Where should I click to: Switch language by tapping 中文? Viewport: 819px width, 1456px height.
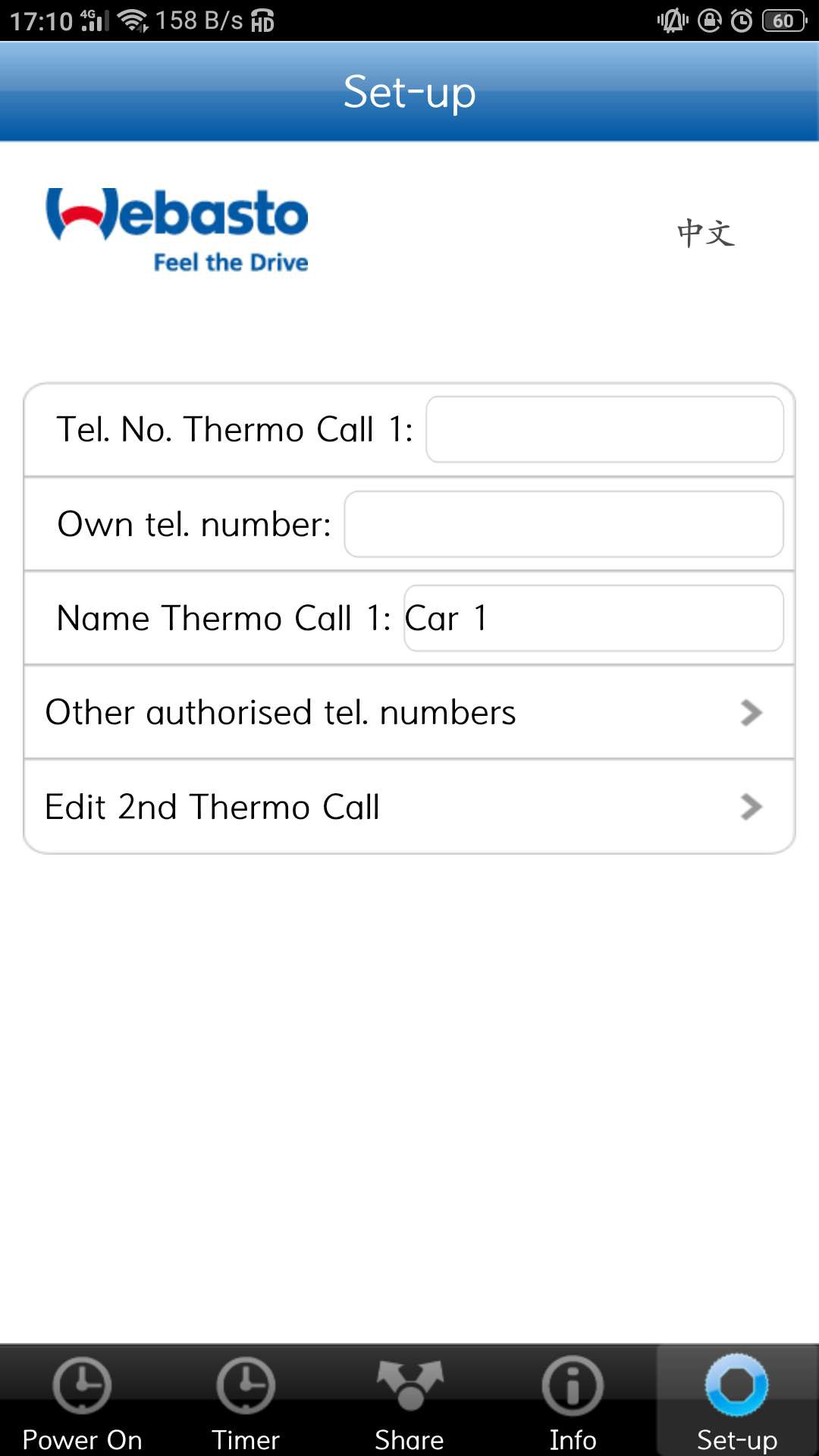pos(706,234)
